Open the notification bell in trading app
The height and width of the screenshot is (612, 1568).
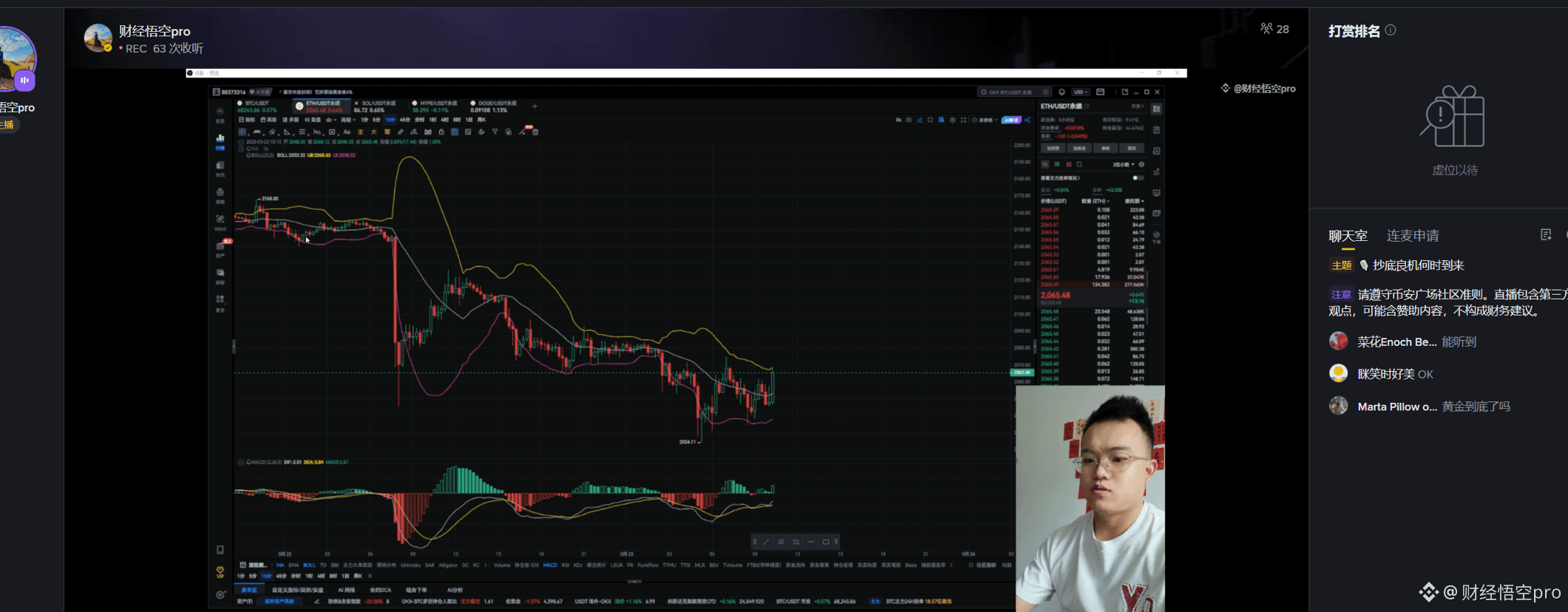coord(1062,92)
